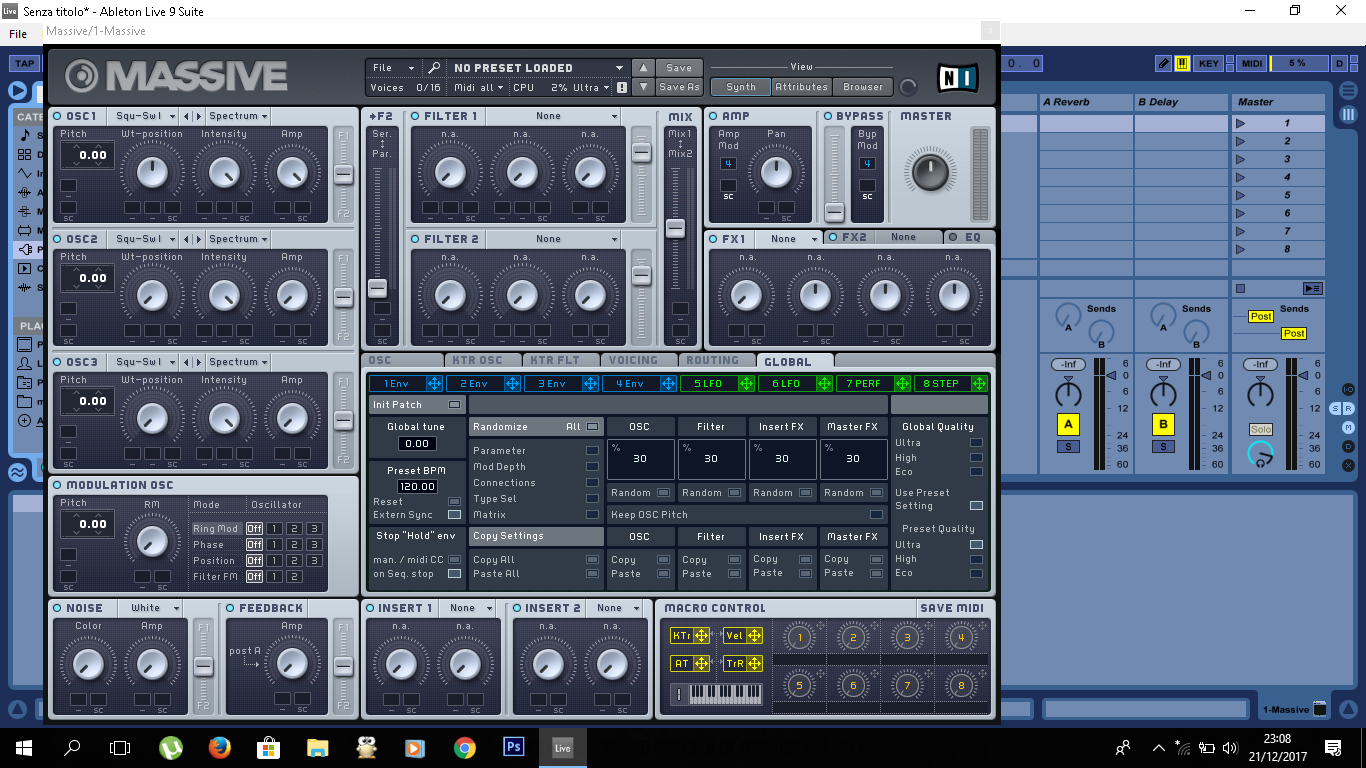This screenshot has height=768, width=1366.
Task: Click macro control knob 8
Action: [961, 685]
